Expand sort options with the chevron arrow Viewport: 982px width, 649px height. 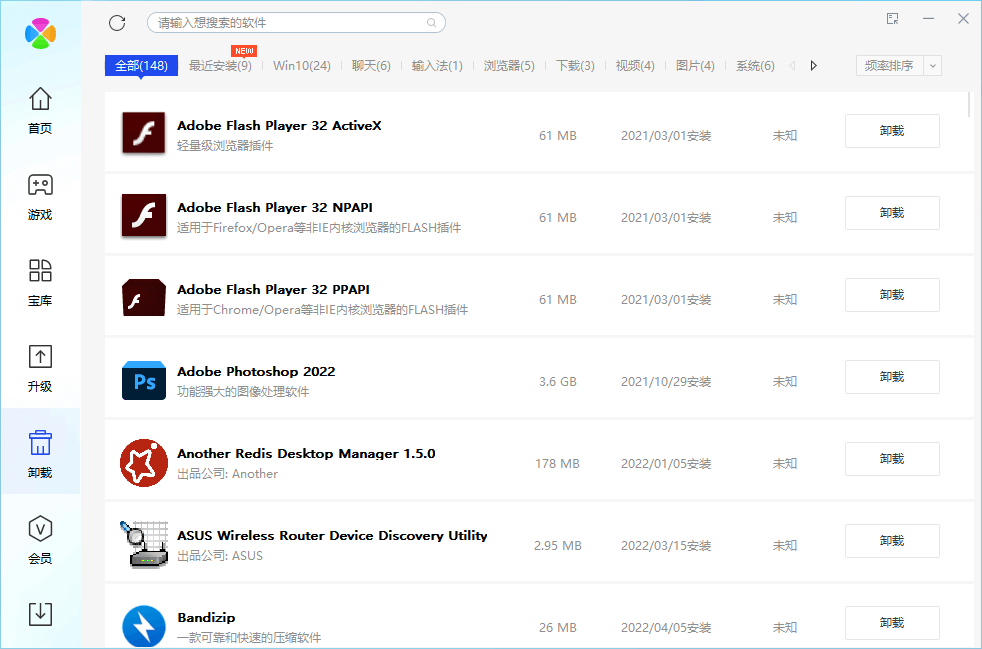click(x=933, y=65)
